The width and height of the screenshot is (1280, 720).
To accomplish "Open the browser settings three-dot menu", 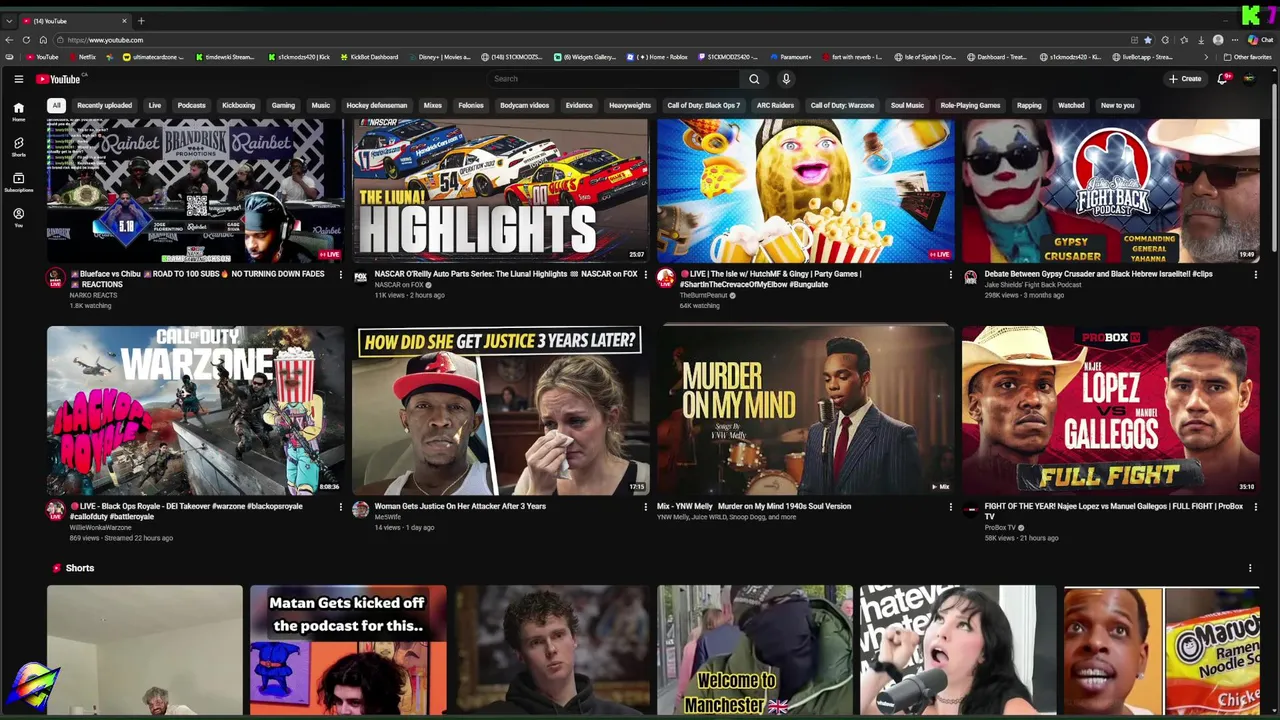I will [1235, 40].
